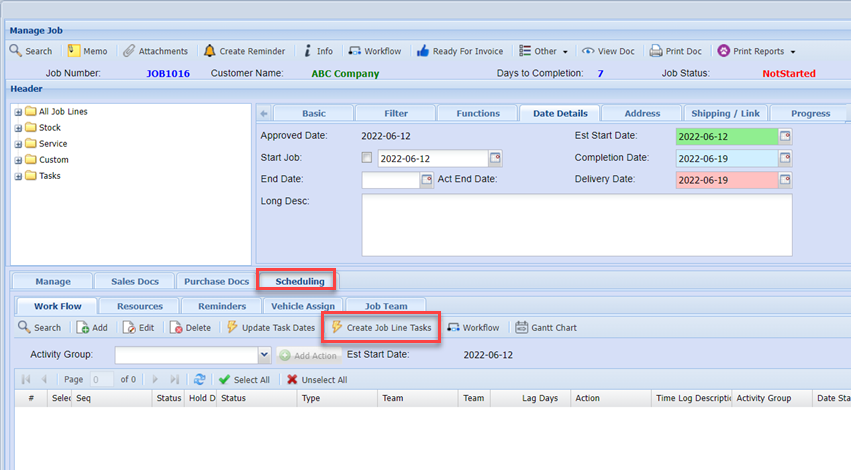This screenshot has width=851, height=471.
Task: Open Attachments with the paperclip icon
Action: (x=129, y=51)
